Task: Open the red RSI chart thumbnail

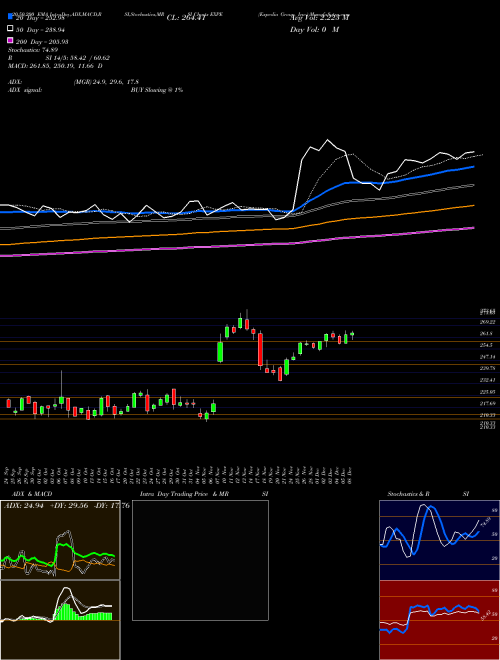Action: pyautogui.click(x=439, y=620)
